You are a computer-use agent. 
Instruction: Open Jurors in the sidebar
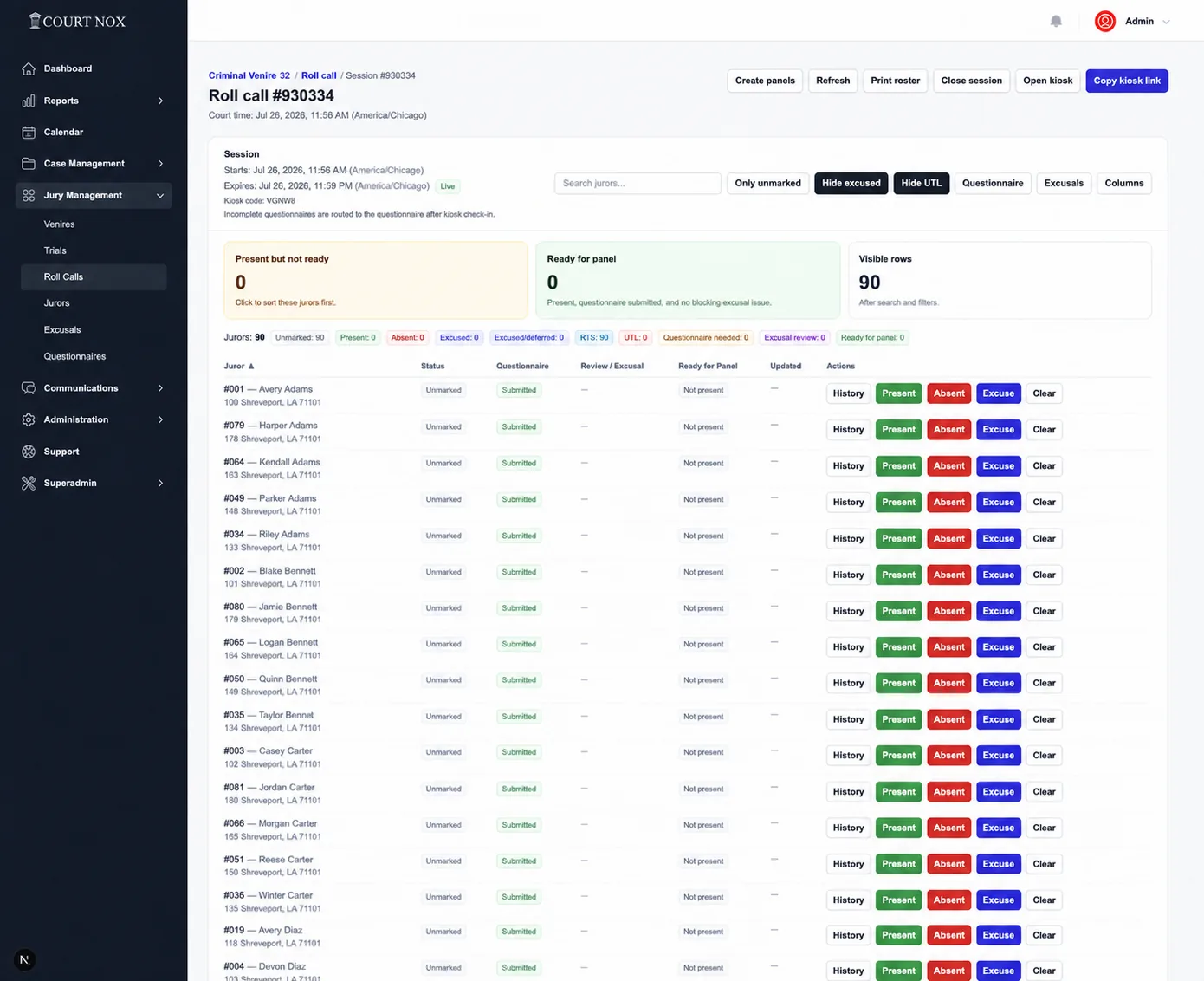point(56,303)
